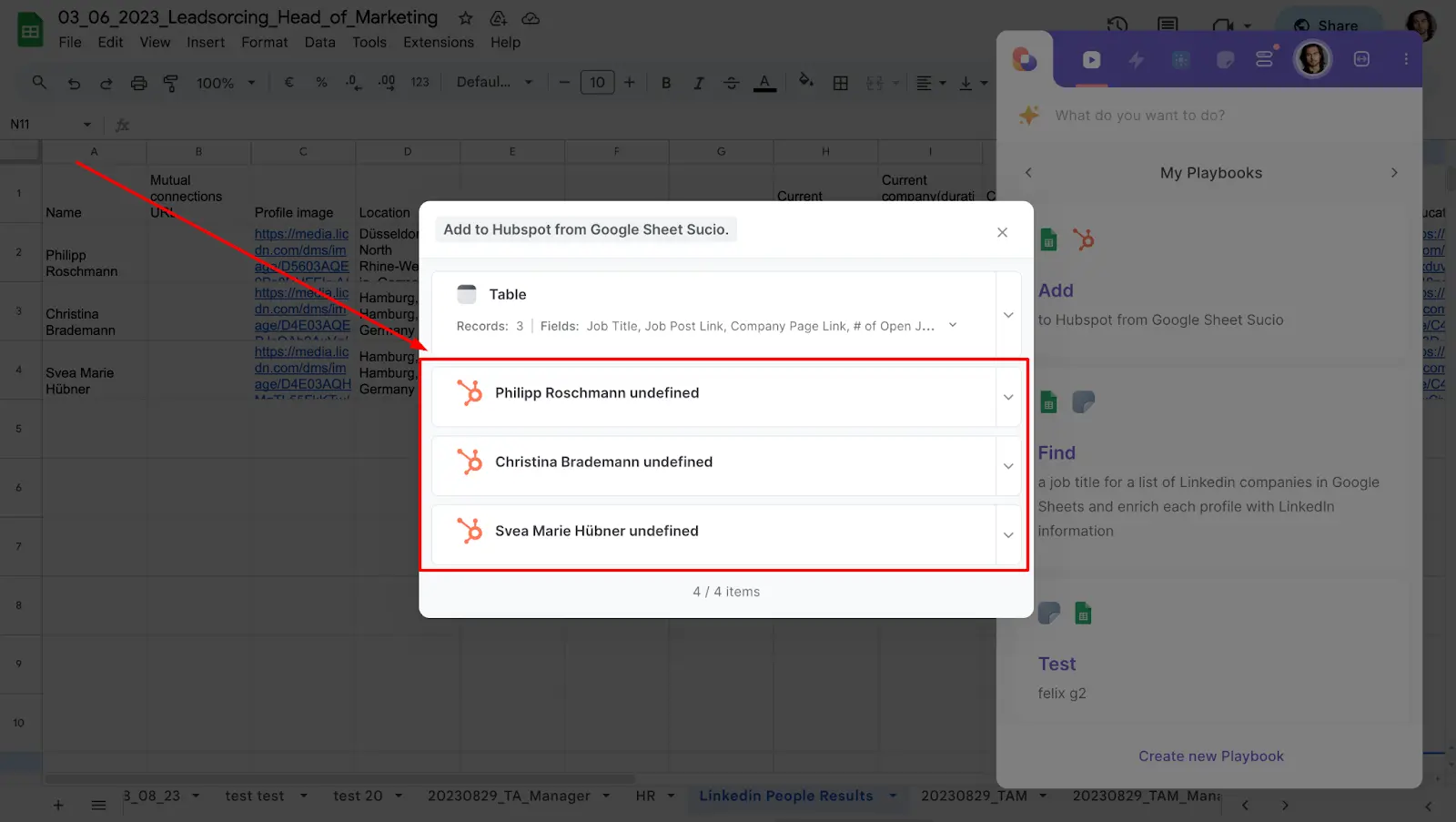This screenshot has height=822, width=1456.
Task: Open the fill color picker
Action: click(x=805, y=81)
